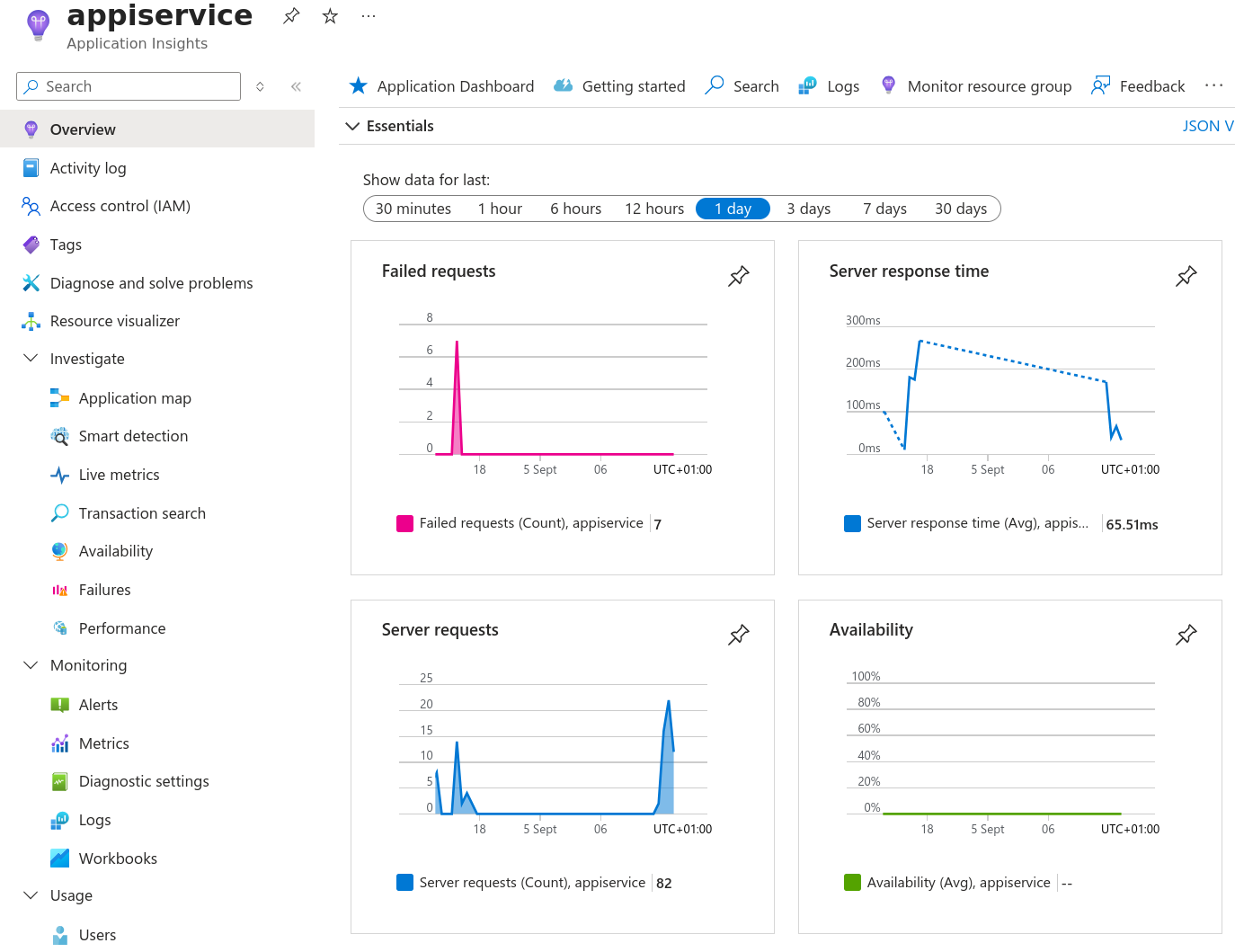The image size is (1235, 952).
Task: Pin the Availability chart to dashboard
Action: point(1186,635)
